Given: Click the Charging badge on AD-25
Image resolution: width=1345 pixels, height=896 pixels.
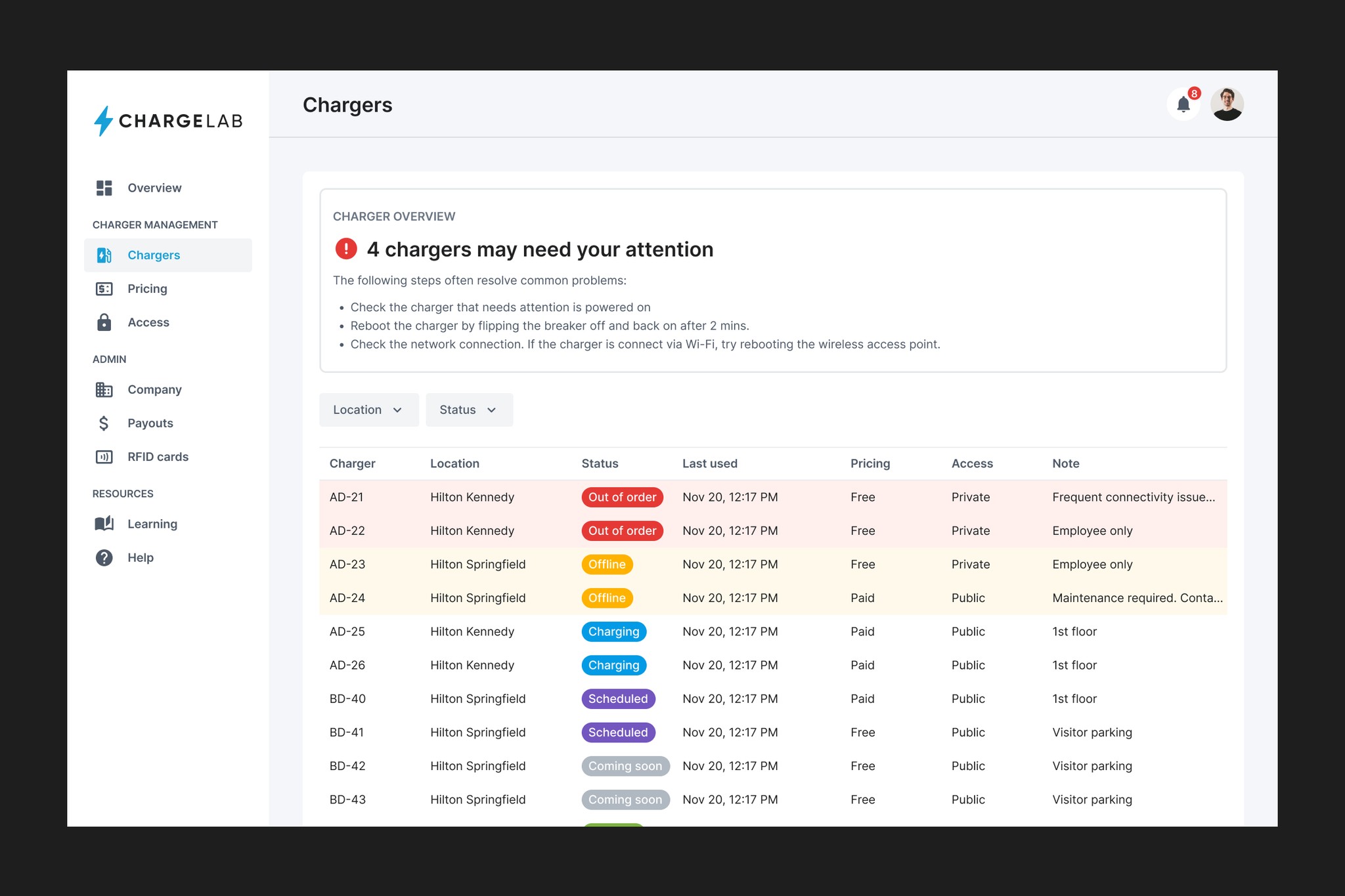Looking at the screenshot, I should tap(613, 631).
